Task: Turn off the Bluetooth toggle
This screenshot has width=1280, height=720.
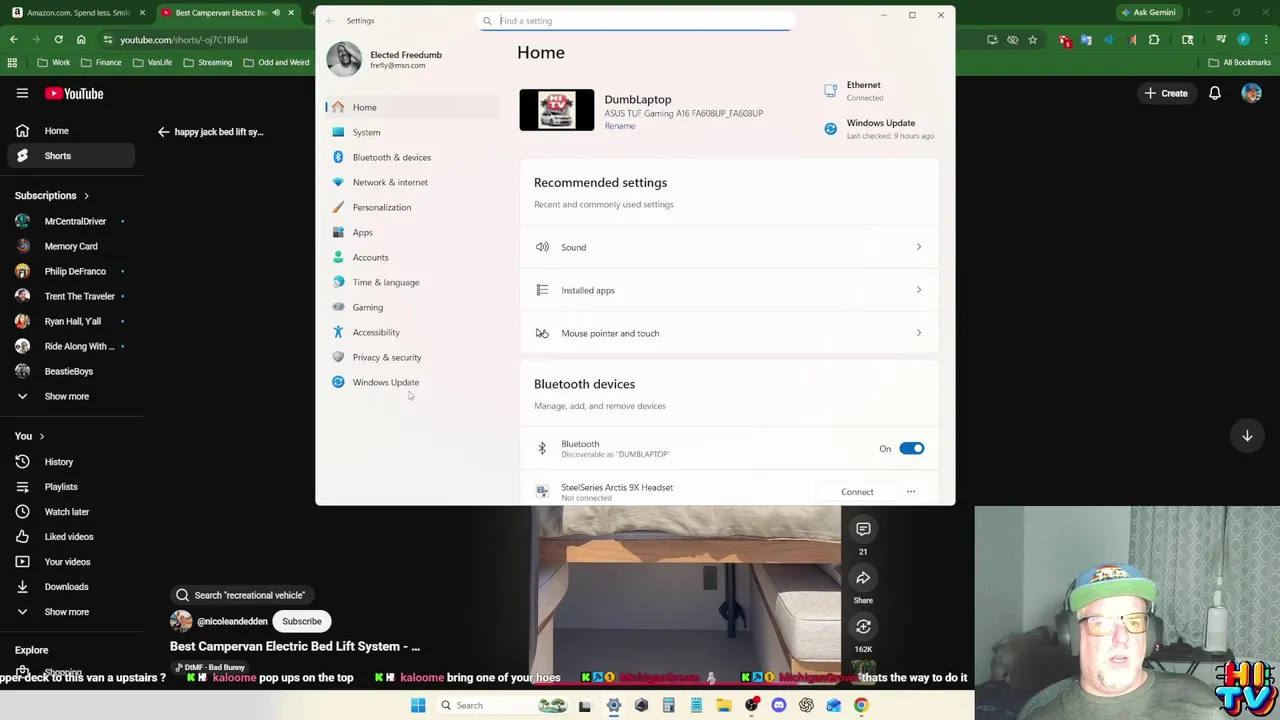Action: pos(911,449)
